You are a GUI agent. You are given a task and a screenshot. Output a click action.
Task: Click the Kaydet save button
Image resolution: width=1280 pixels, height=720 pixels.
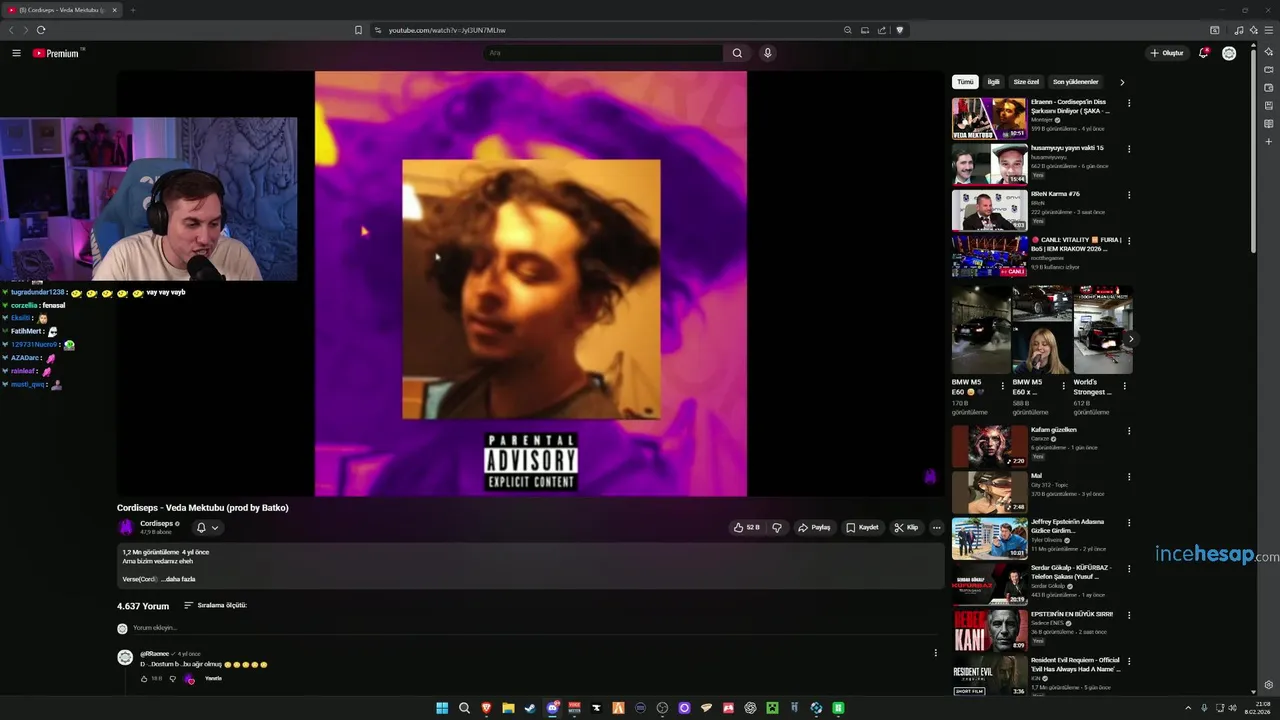[862, 527]
